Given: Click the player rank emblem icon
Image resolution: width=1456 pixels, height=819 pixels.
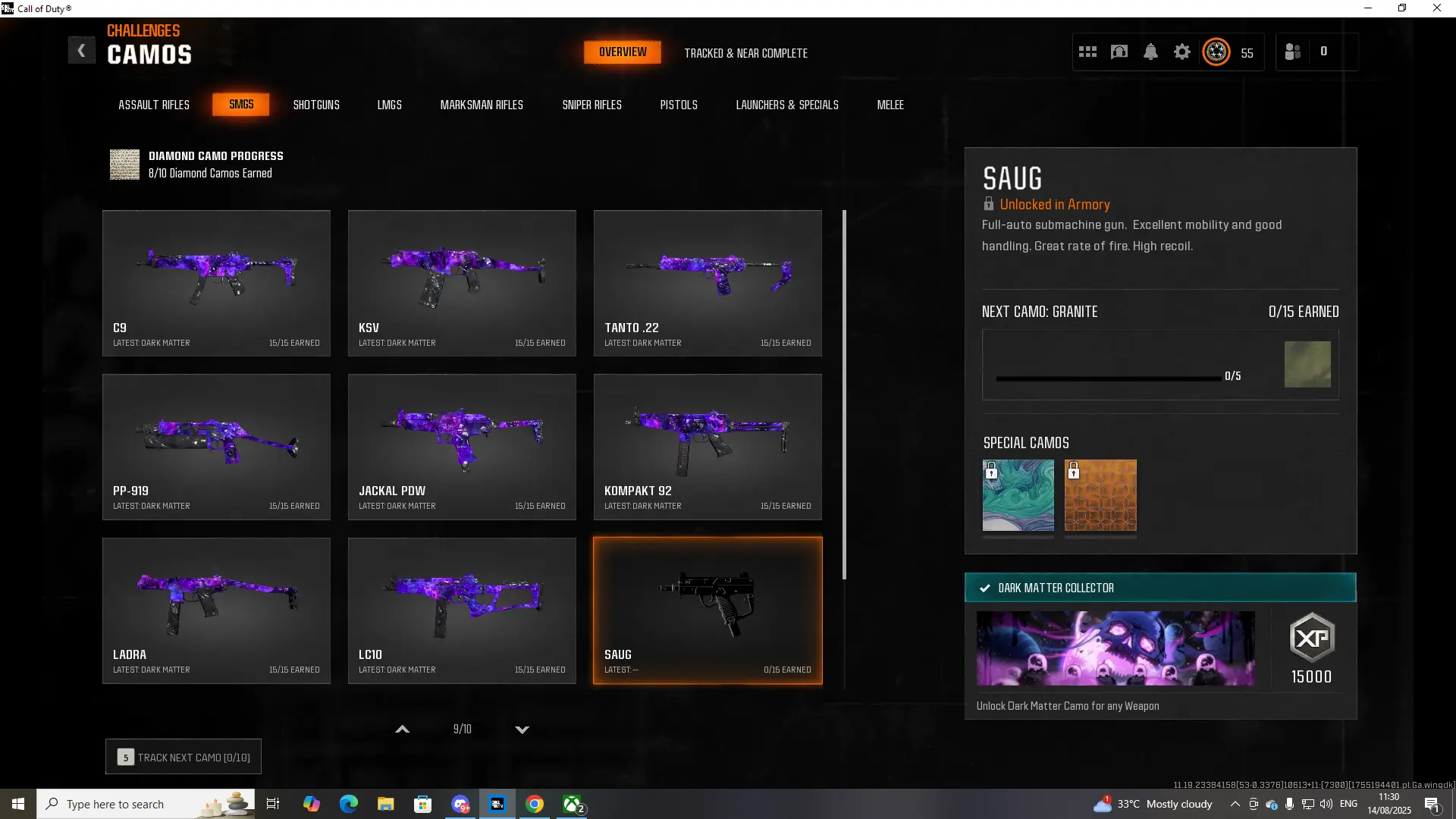Looking at the screenshot, I should pos(1216,52).
